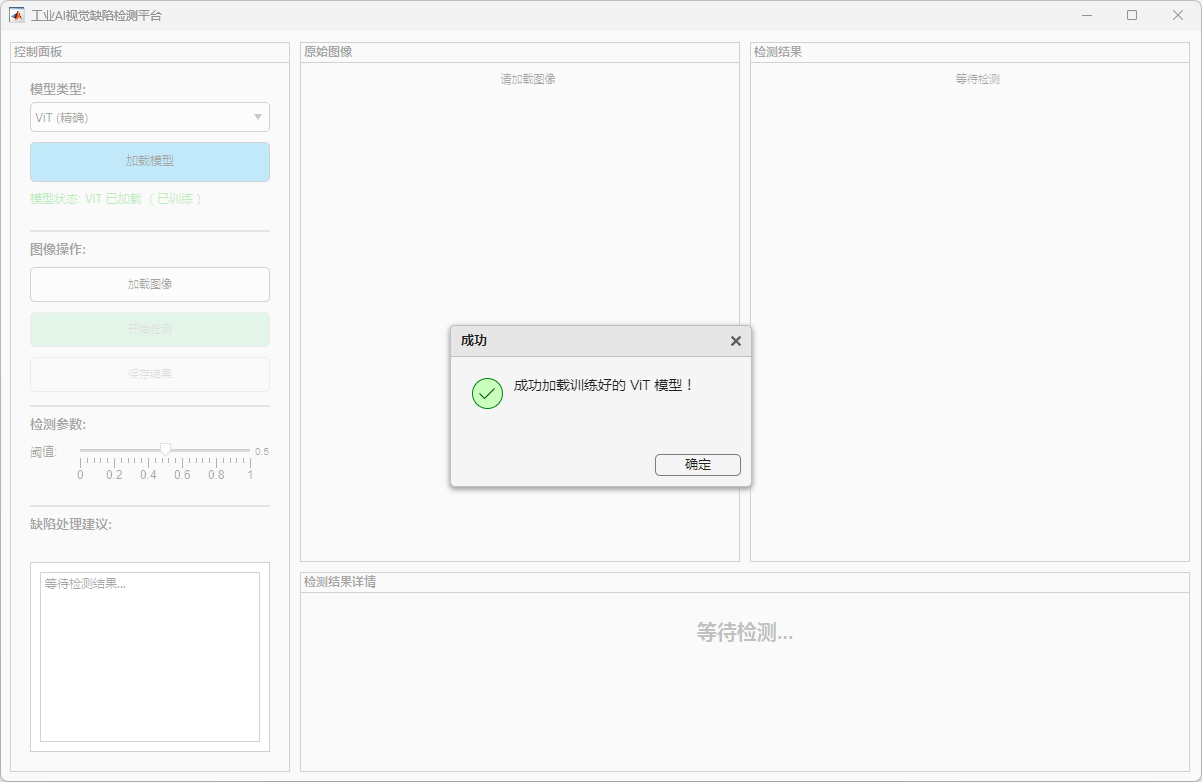
Task: Open the 模型类型 dropdown showing ViT (精确)
Action: [150, 117]
